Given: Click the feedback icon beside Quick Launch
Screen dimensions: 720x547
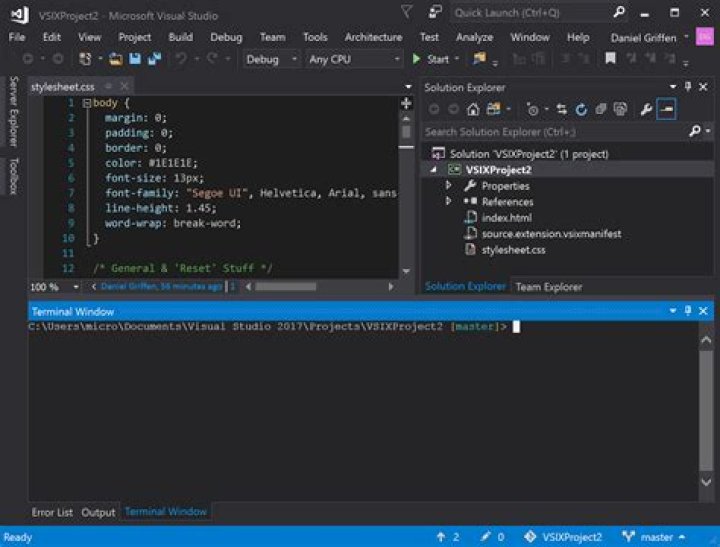Looking at the screenshot, I should [434, 12].
